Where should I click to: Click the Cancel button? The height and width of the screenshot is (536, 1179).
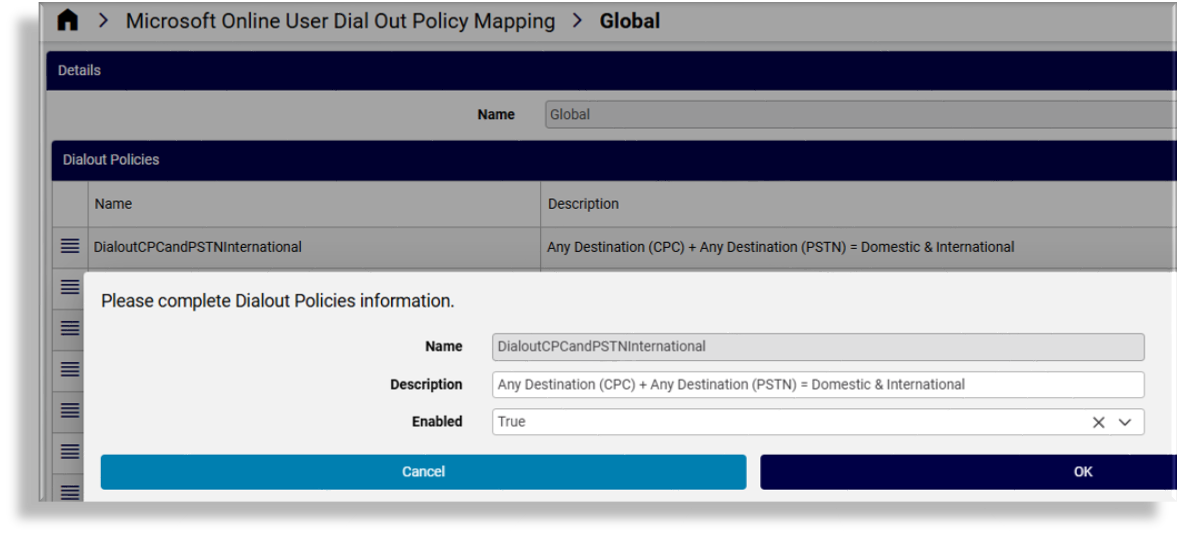click(x=423, y=472)
